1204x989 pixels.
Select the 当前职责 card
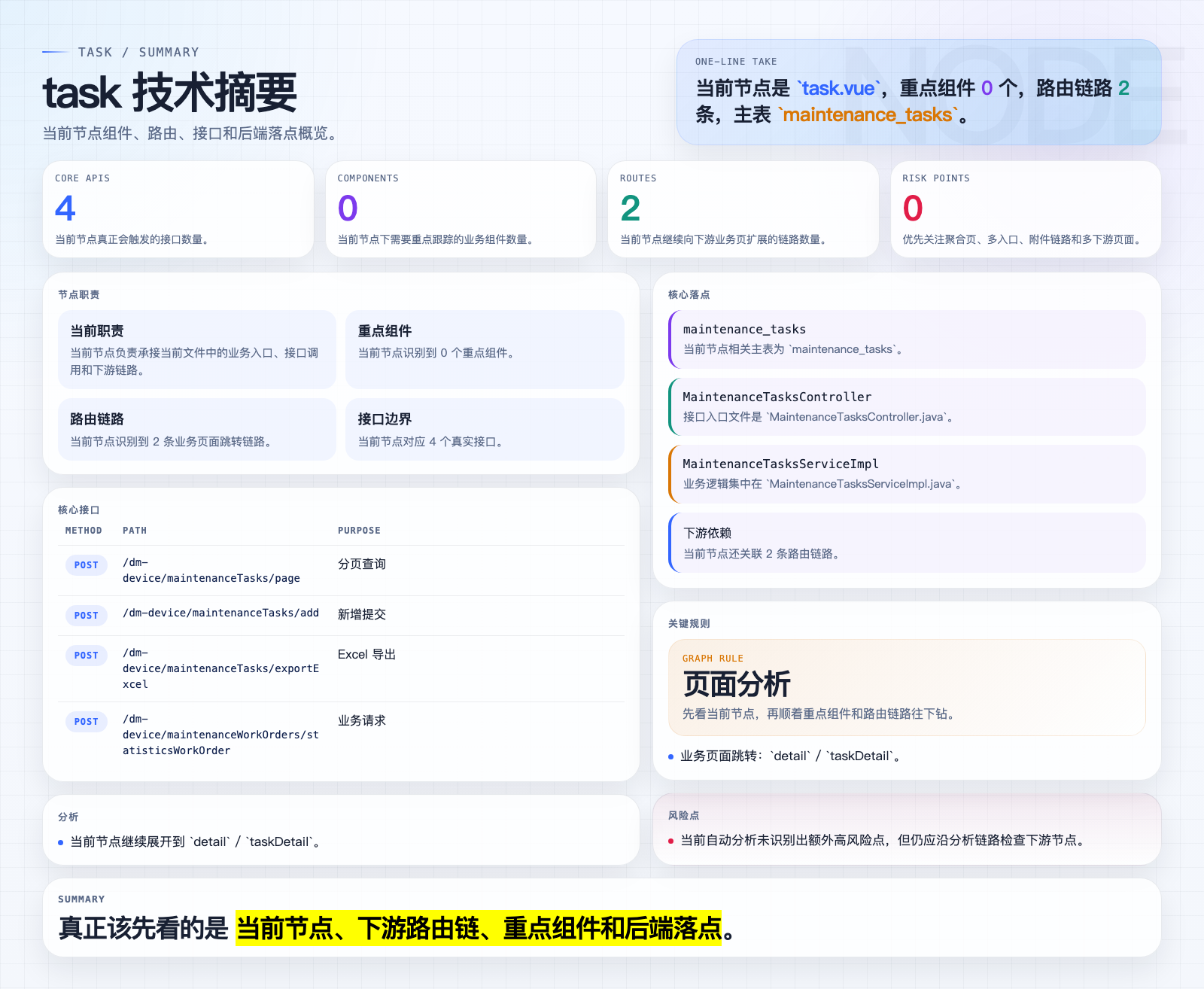coord(197,349)
